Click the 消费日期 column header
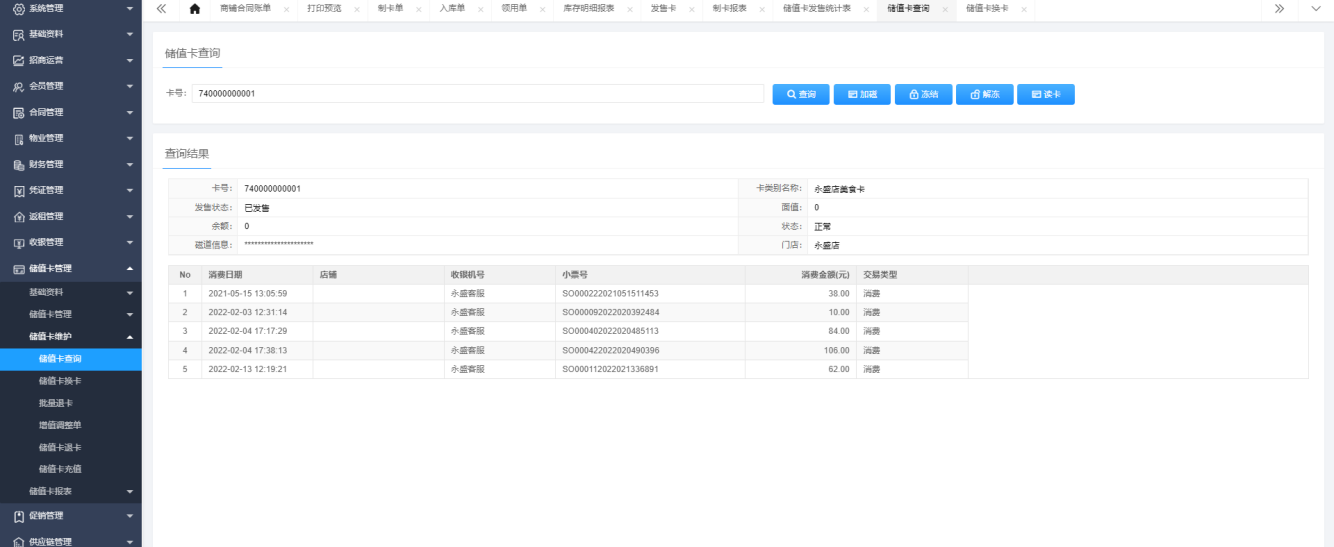Image resolution: width=1334 pixels, height=547 pixels. 257,274
